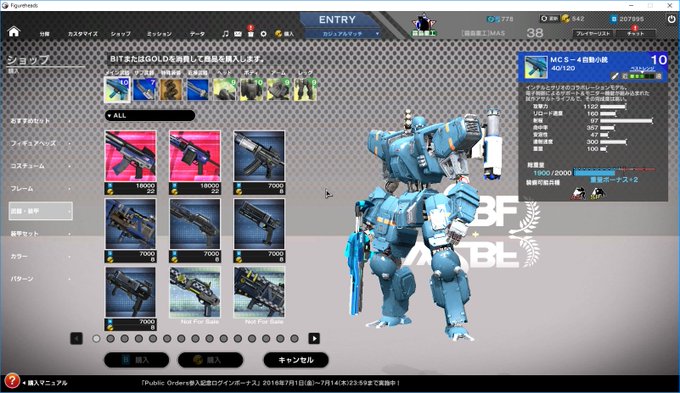Open help question mark purchase manual
The width and height of the screenshot is (680, 393).
tap(12, 381)
